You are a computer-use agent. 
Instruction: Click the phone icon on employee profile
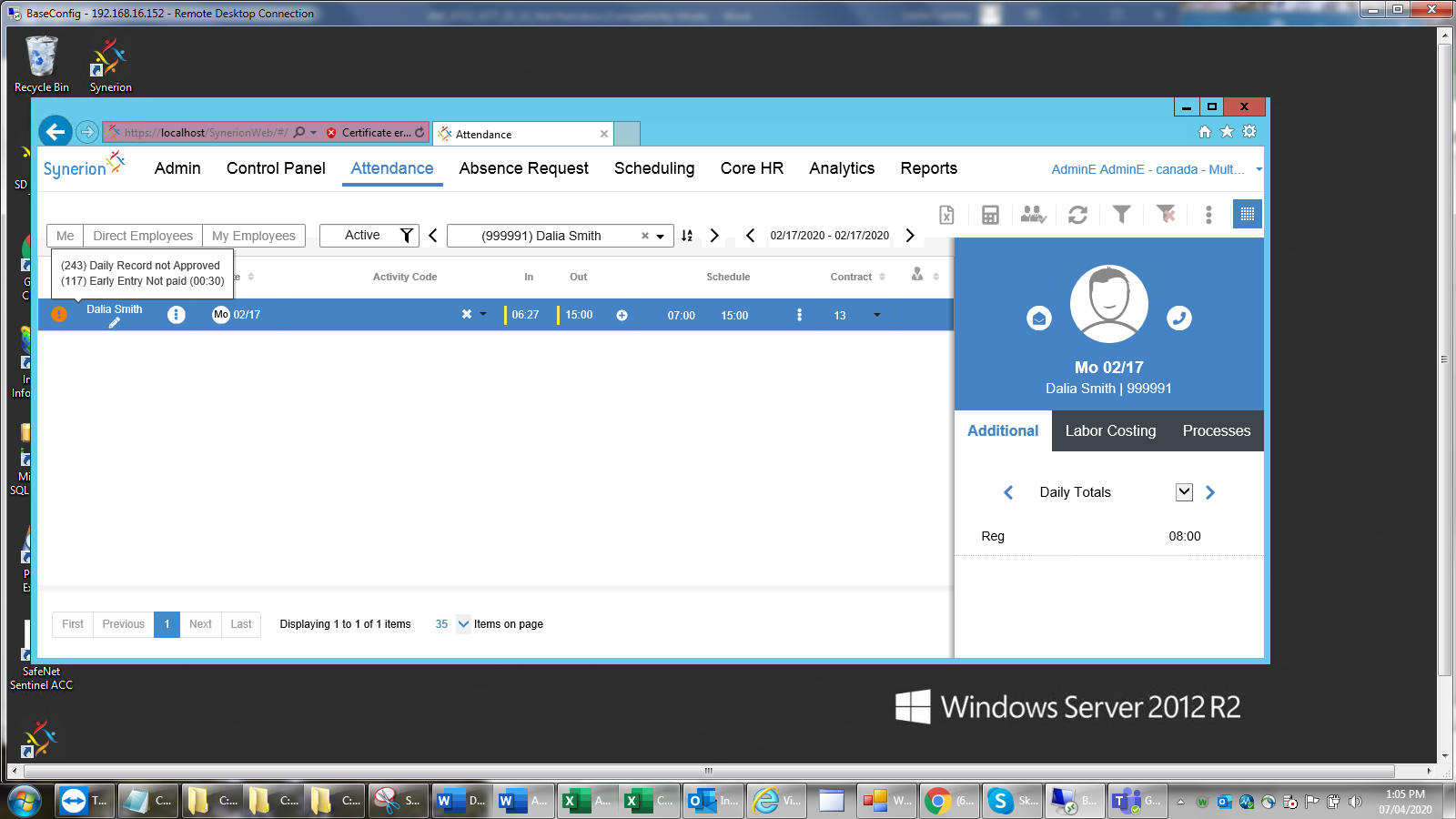coord(1179,318)
